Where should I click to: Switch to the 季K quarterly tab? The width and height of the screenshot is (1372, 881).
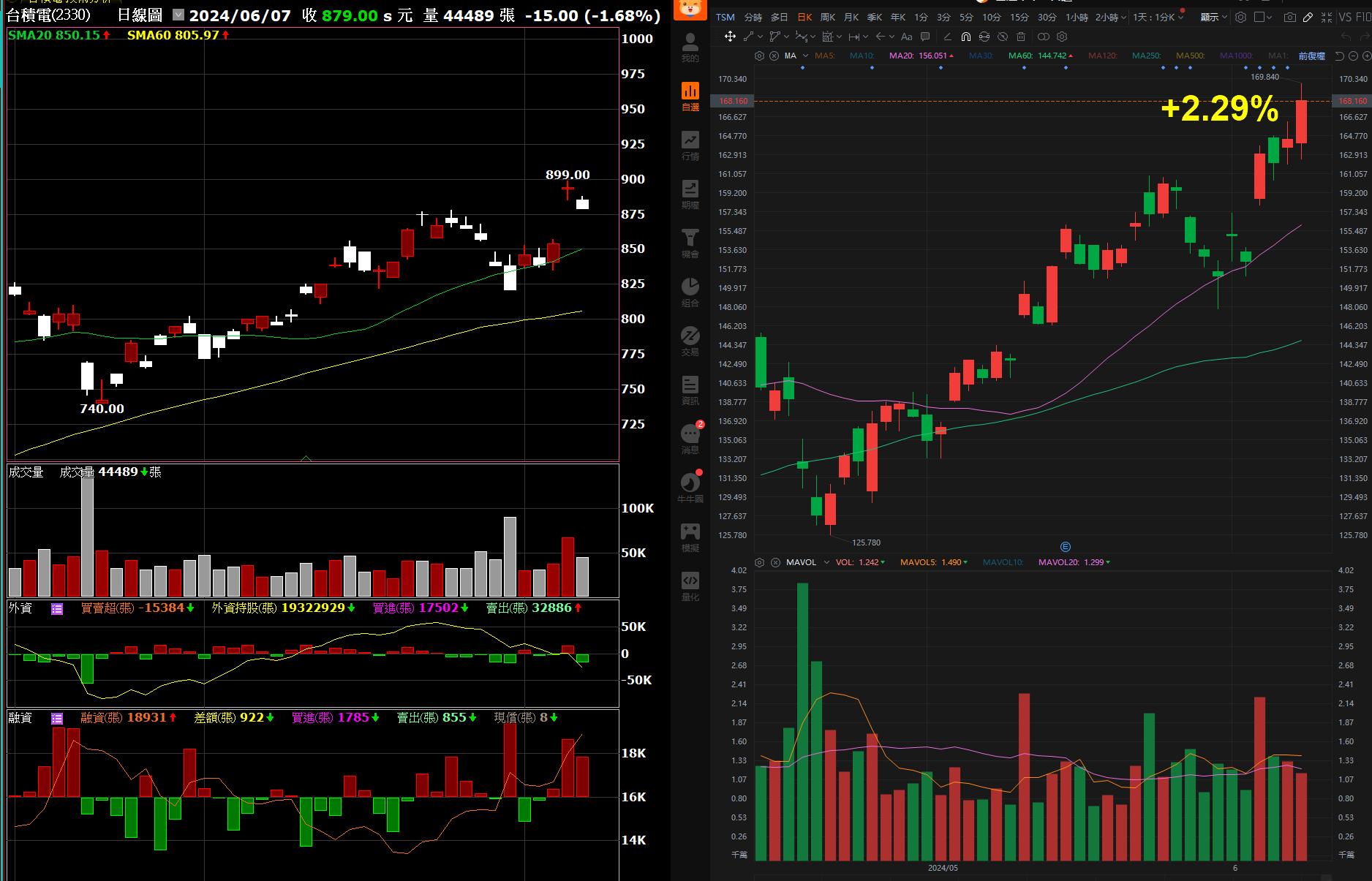click(875, 17)
